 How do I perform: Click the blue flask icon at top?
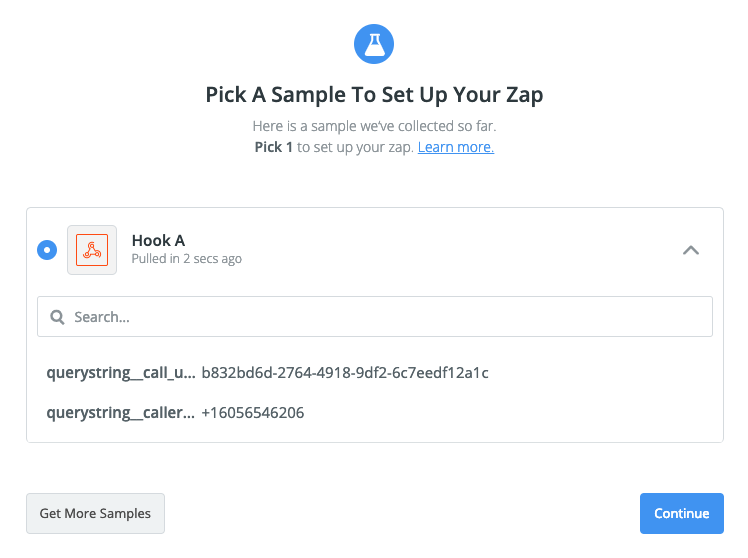click(x=374, y=44)
